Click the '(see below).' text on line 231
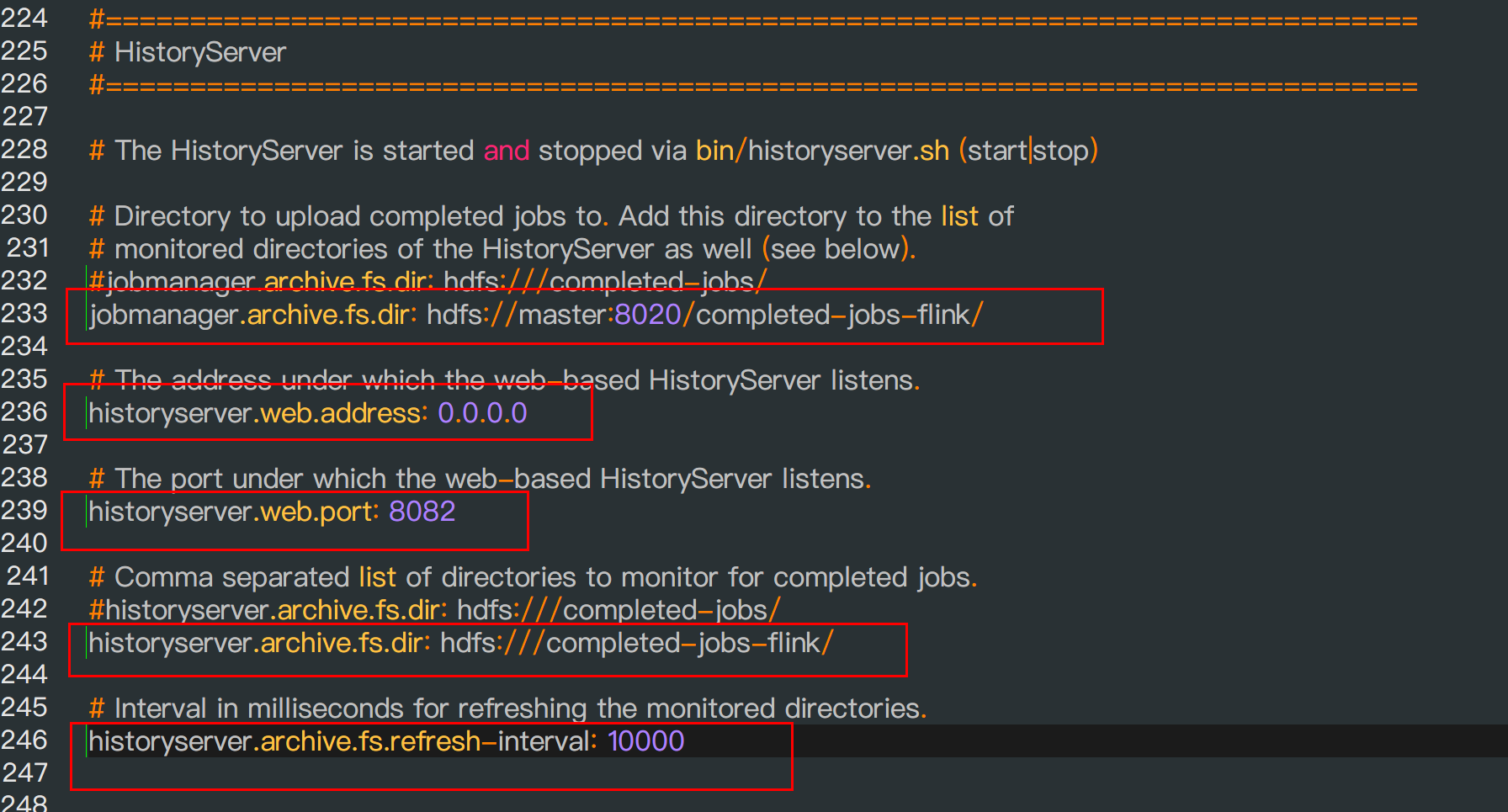 coord(839,249)
